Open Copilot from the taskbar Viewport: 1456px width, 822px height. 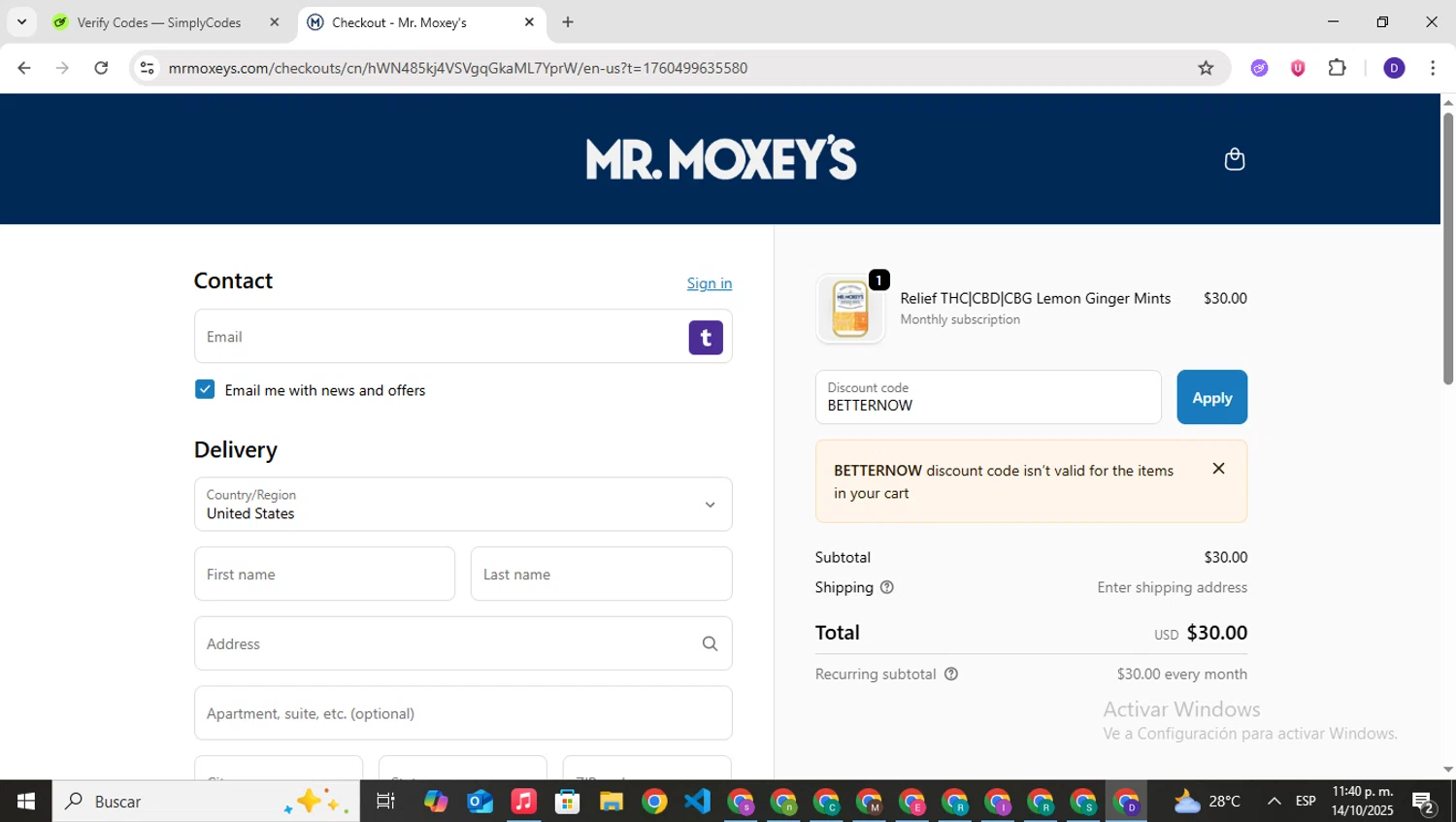(x=436, y=801)
